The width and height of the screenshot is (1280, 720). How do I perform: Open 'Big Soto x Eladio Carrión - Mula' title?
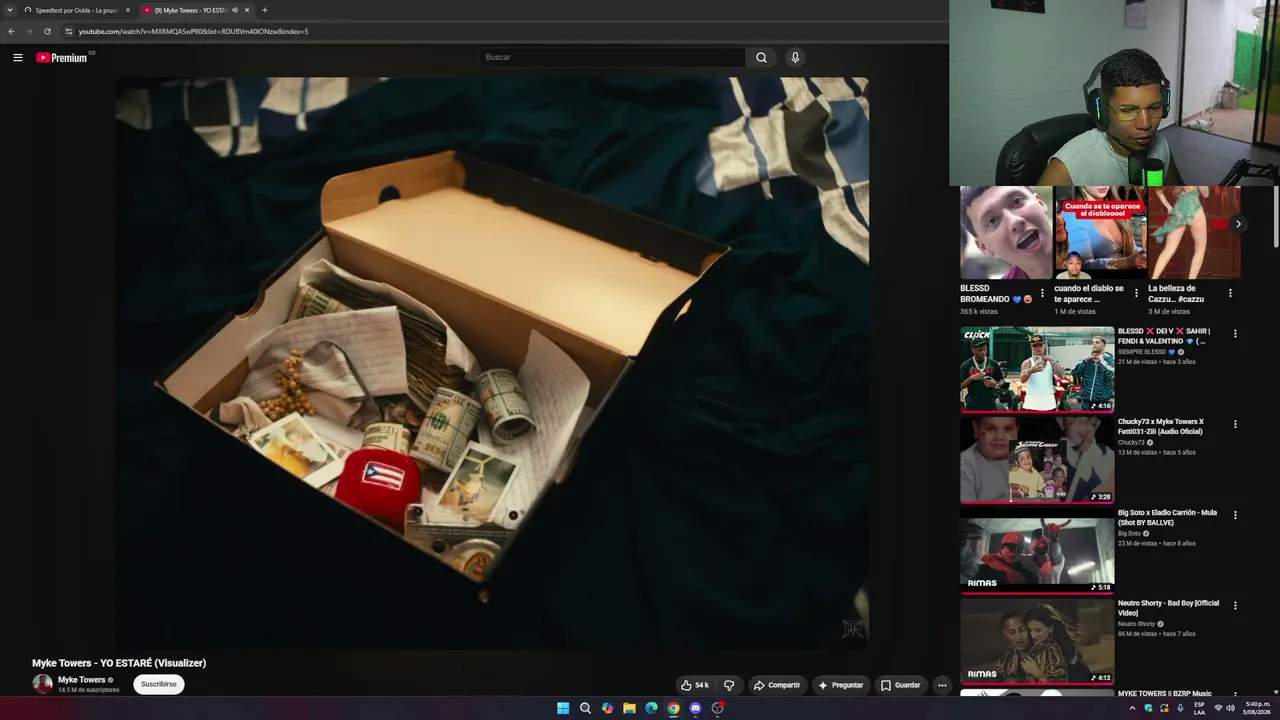coord(1167,517)
